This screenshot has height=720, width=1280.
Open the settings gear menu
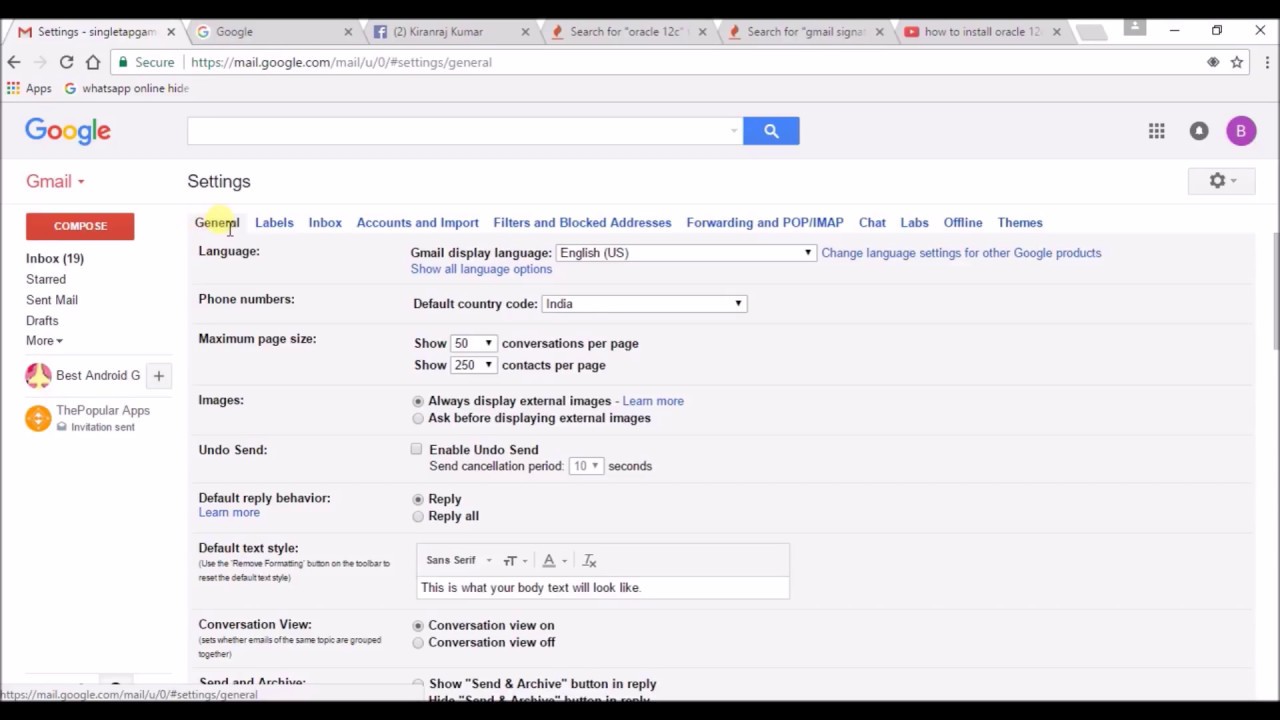tap(1222, 181)
